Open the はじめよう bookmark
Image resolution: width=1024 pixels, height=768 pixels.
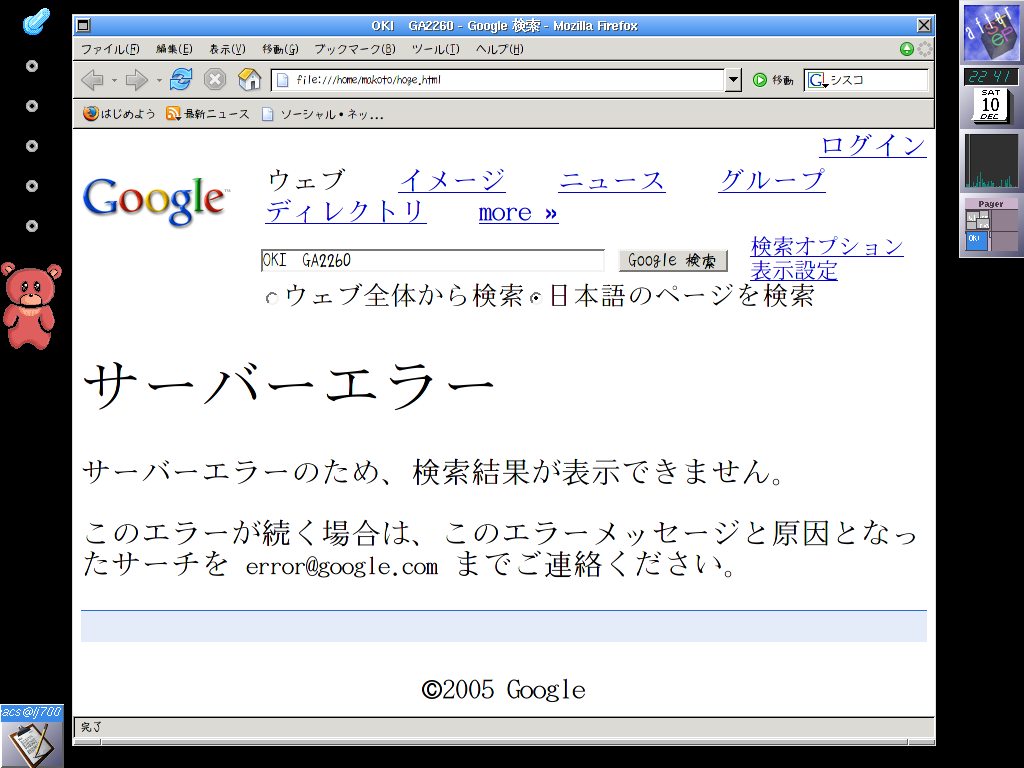120,114
